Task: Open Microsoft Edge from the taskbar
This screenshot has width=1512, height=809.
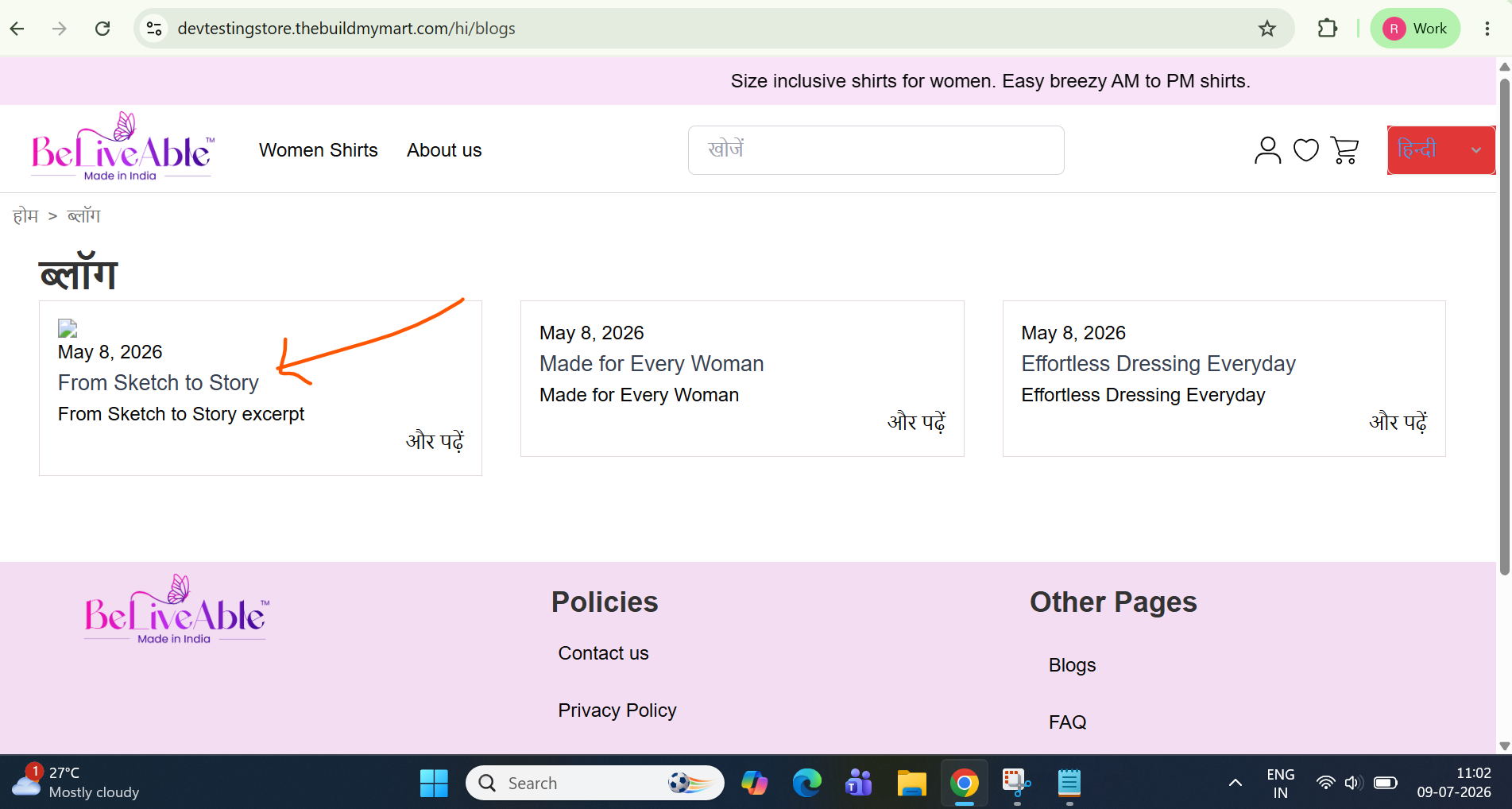Action: coord(806,784)
